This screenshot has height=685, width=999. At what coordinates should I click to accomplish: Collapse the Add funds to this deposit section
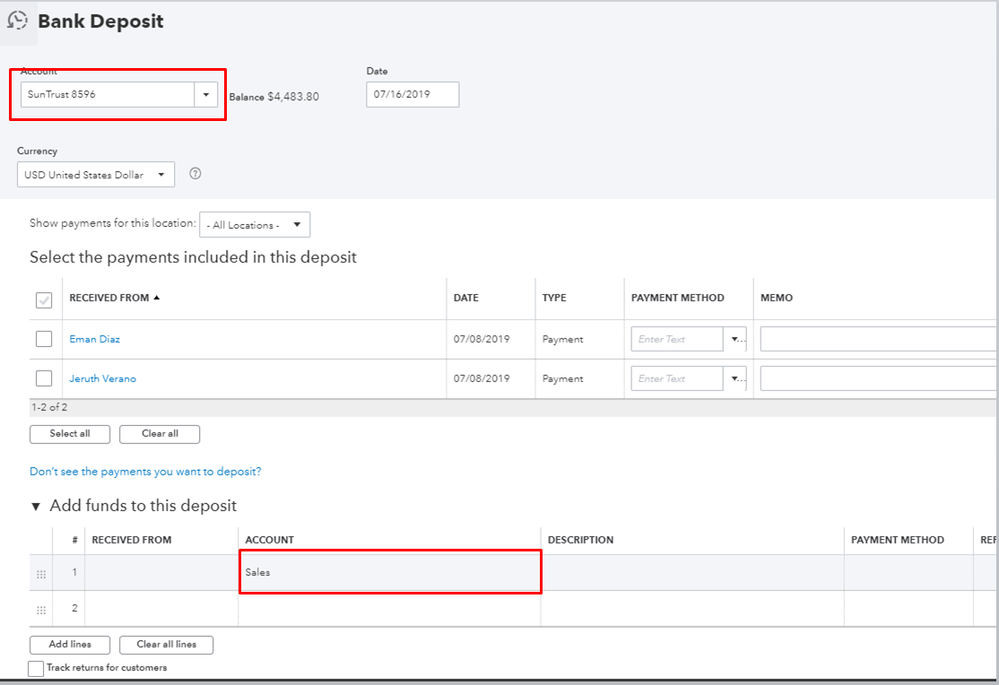pyautogui.click(x=37, y=506)
